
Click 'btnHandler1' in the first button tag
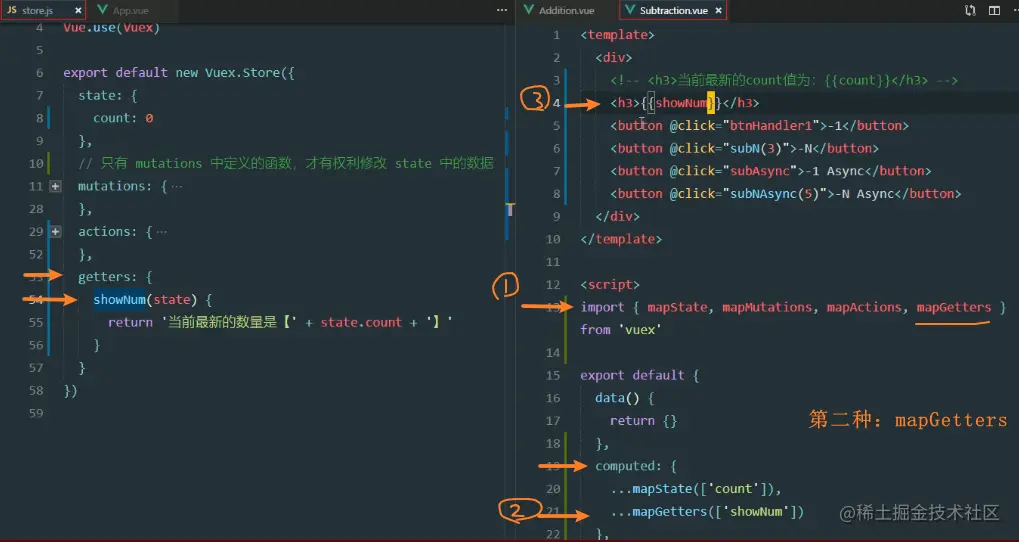point(771,125)
